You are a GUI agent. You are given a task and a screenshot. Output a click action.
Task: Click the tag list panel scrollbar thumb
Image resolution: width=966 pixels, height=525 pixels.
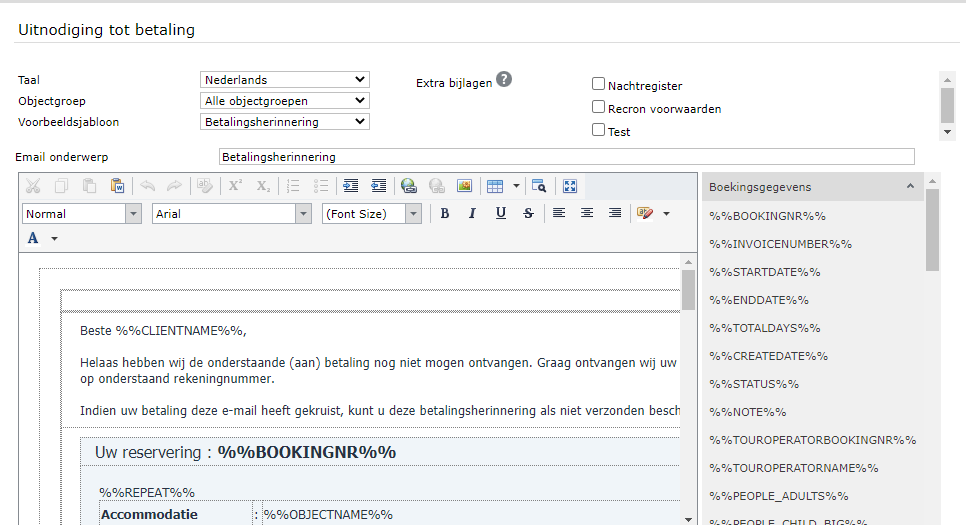point(932,229)
